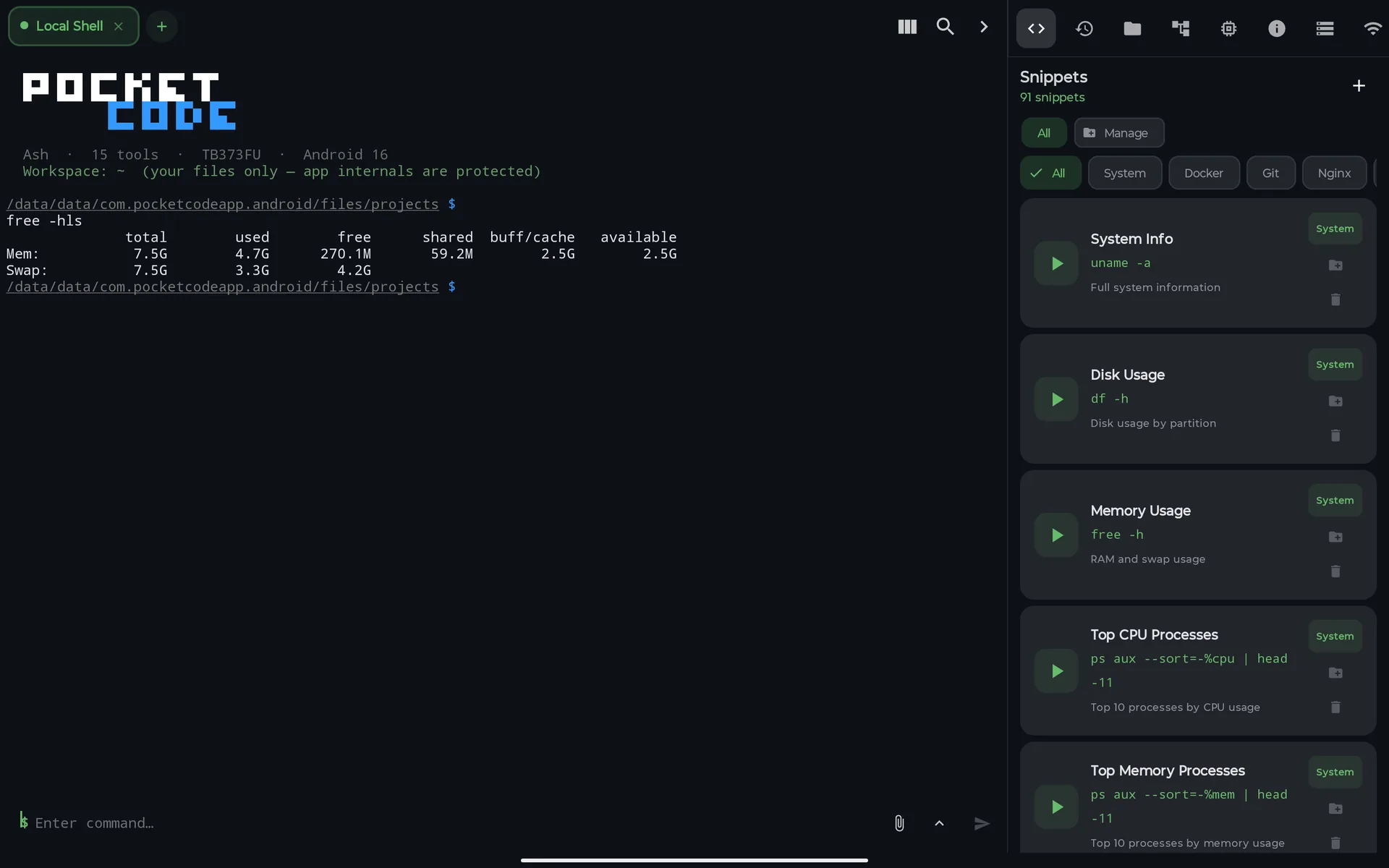Screen dimensions: 1389x868
Task: Click the System tag on Disk Usage
Action: [x=1335, y=365]
